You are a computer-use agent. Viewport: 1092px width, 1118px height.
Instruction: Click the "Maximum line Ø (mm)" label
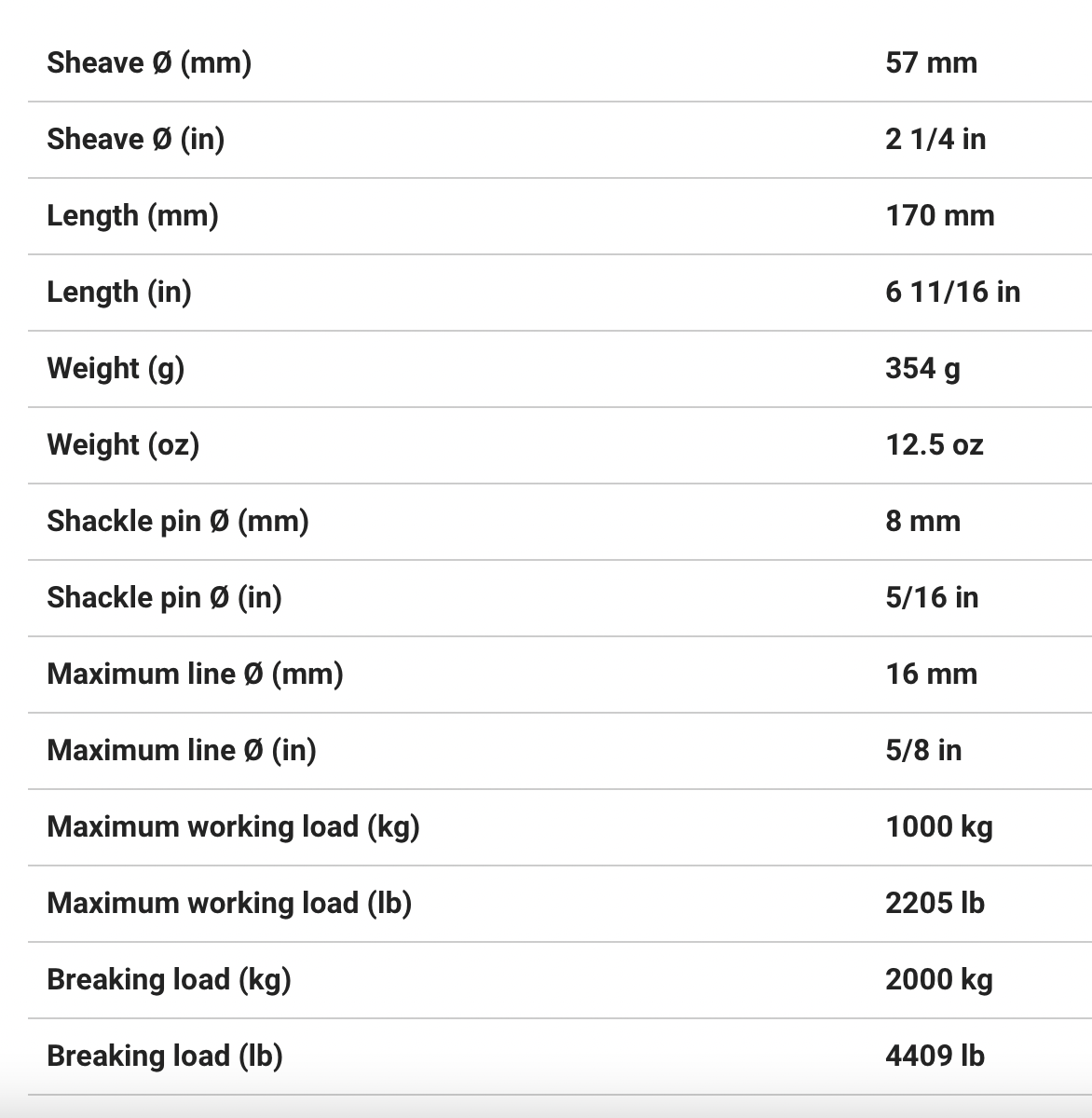195,675
